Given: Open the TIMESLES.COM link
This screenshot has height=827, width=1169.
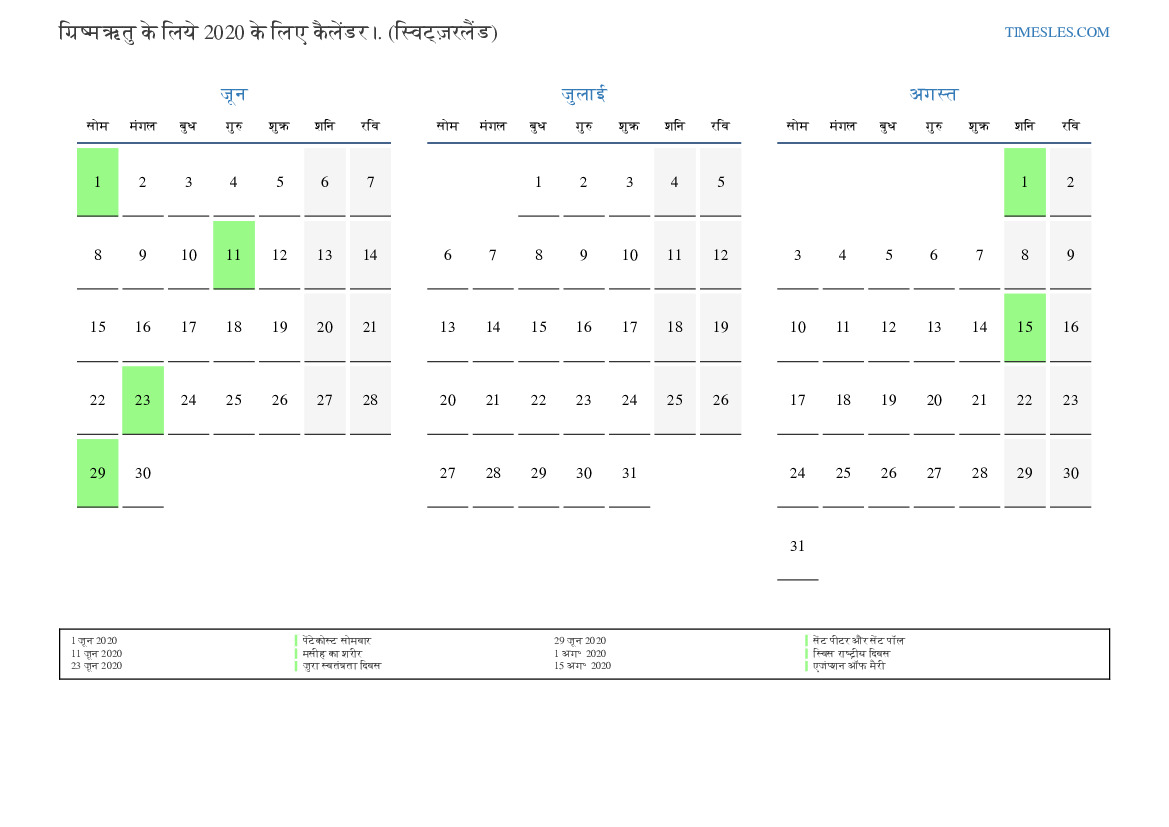Looking at the screenshot, I should [1056, 32].
